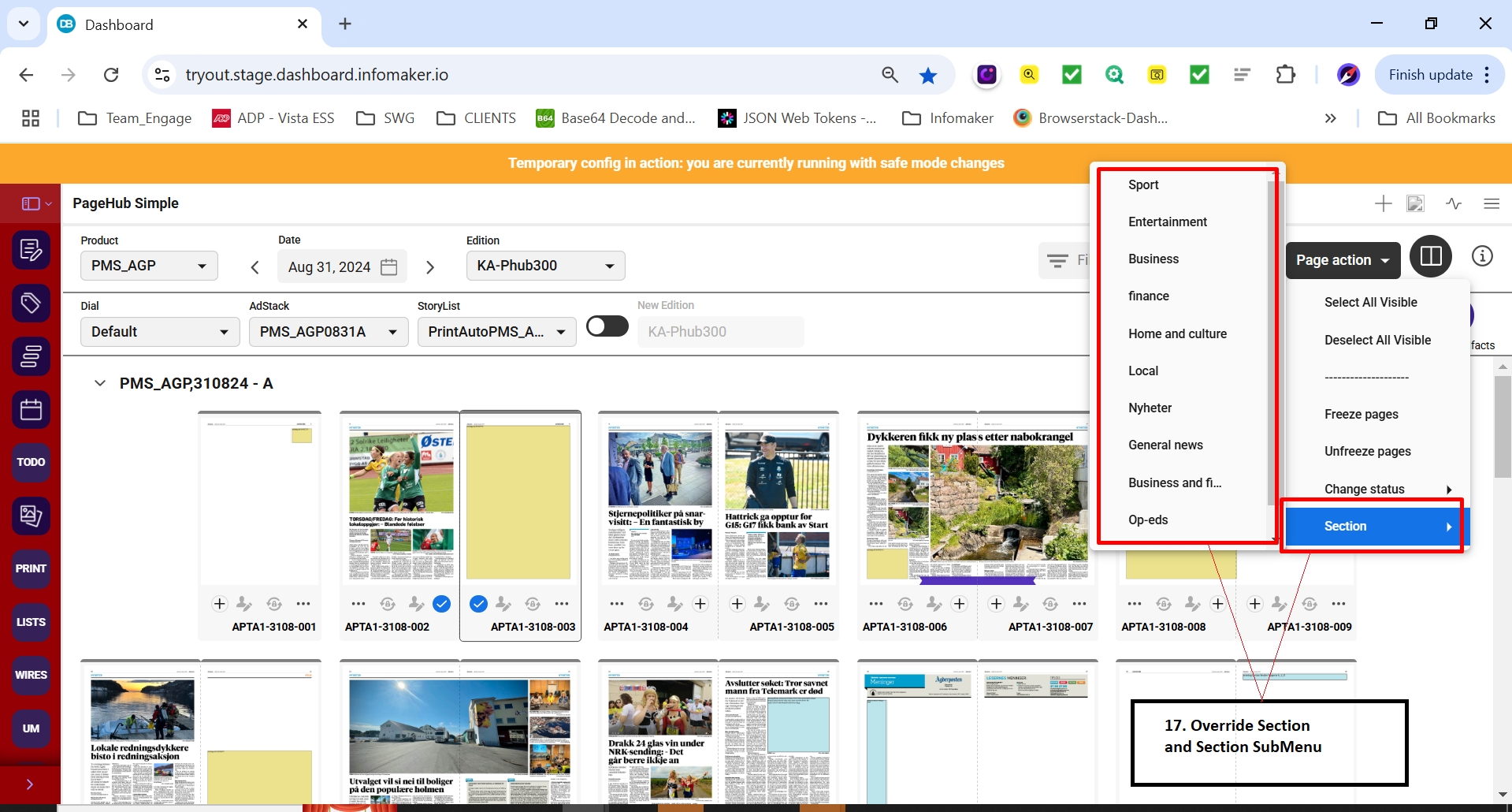The height and width of the screenshot is (812, 1512).
Task: Select Entertainment from the section submenu
Action: [1167, 222]
